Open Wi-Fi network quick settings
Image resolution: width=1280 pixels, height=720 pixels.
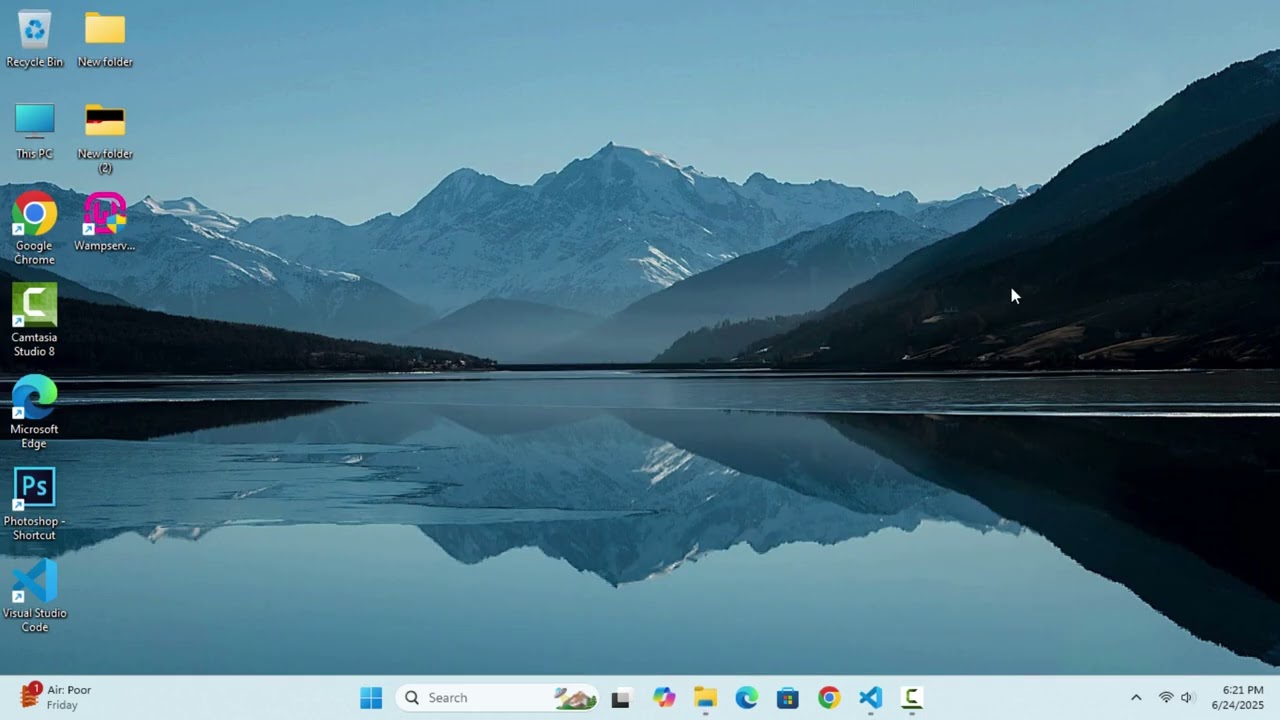click(x=1166, y=698)
